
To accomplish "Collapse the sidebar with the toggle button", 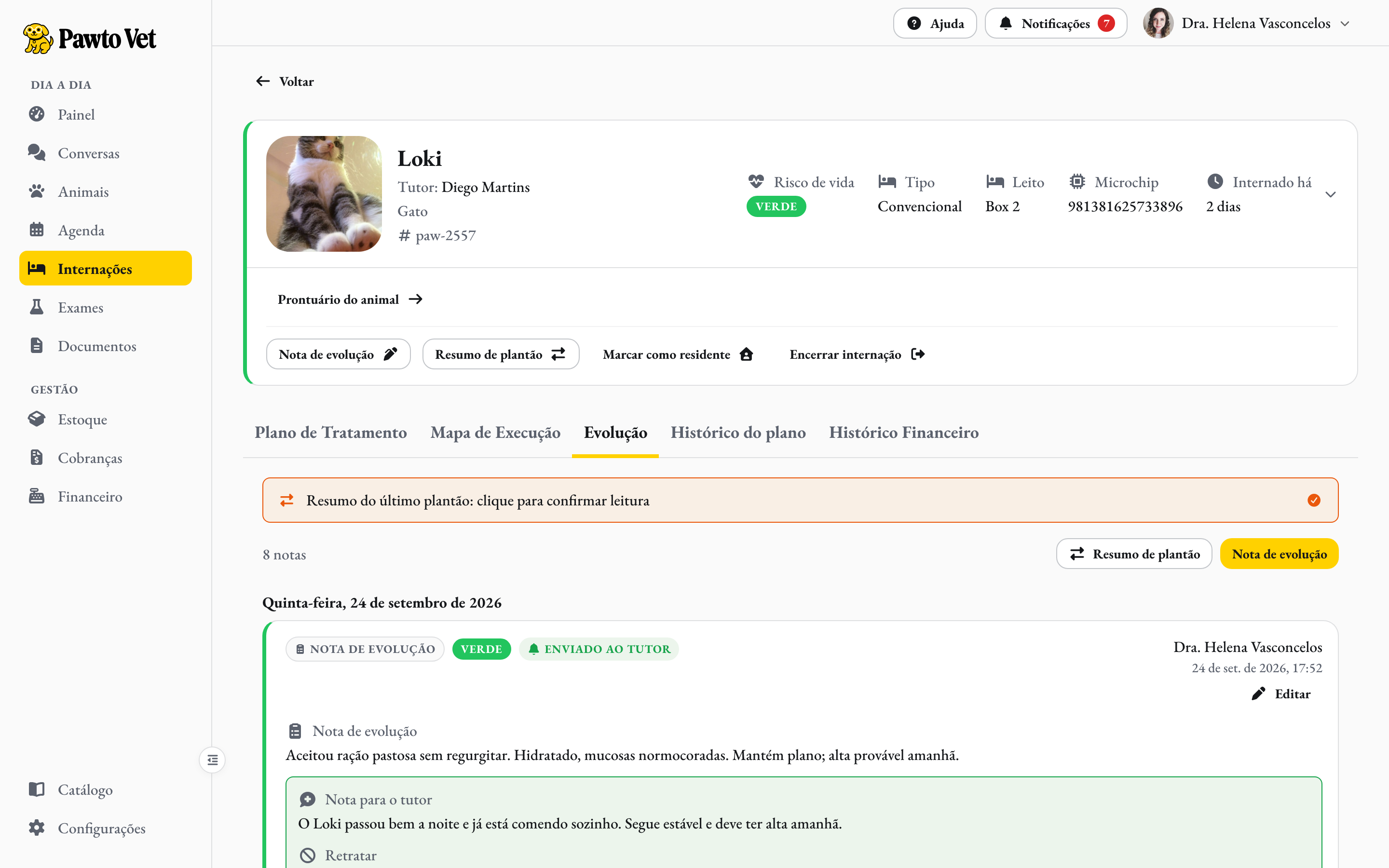I will click(x=212, y=760).
